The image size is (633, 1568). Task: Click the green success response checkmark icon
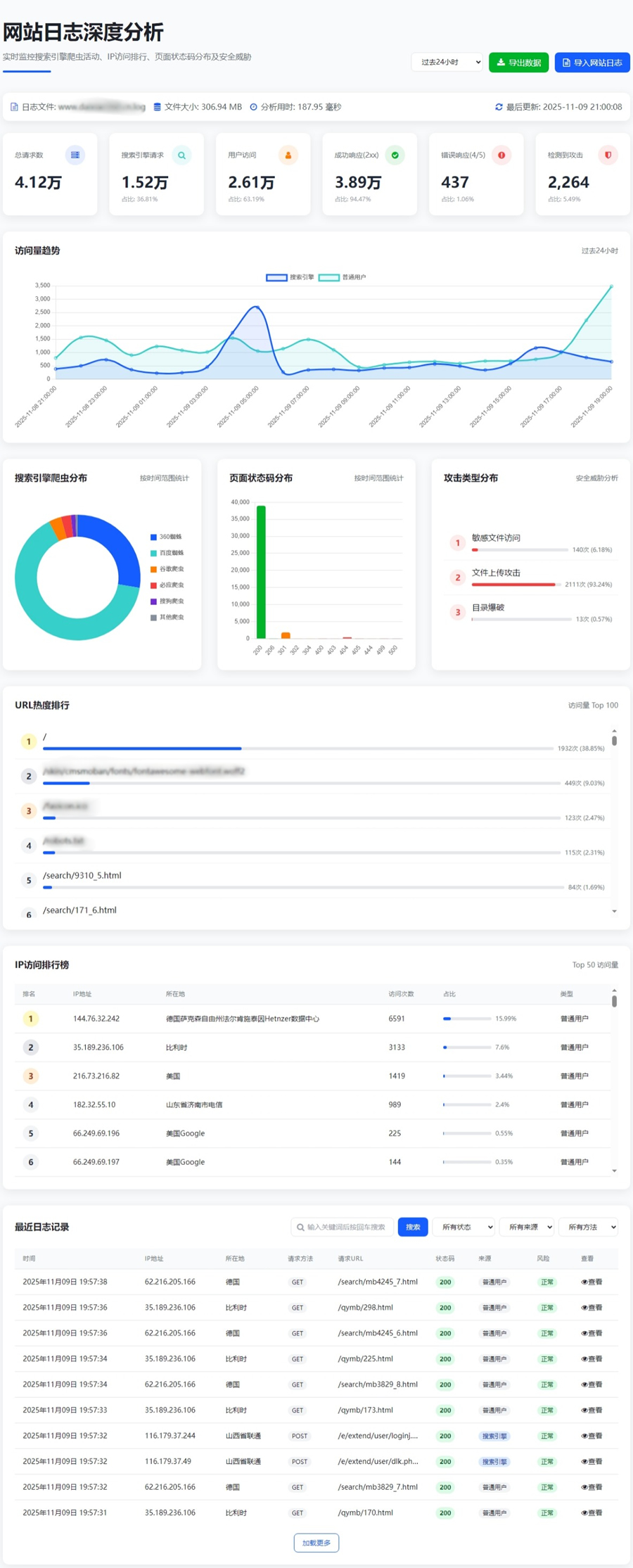click(x=395, y=155)
